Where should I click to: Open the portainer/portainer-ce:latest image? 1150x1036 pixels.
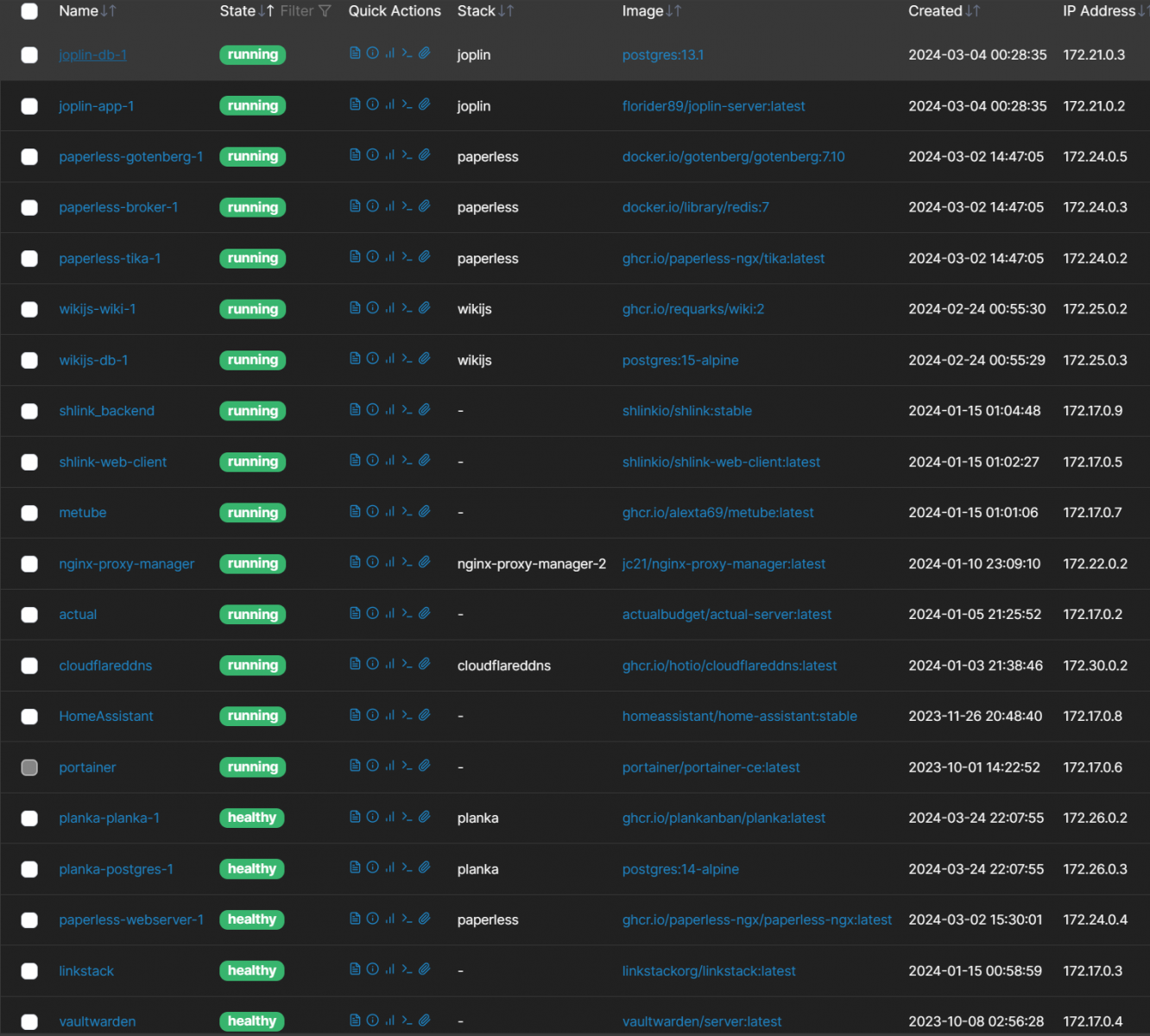pos(711,768)
